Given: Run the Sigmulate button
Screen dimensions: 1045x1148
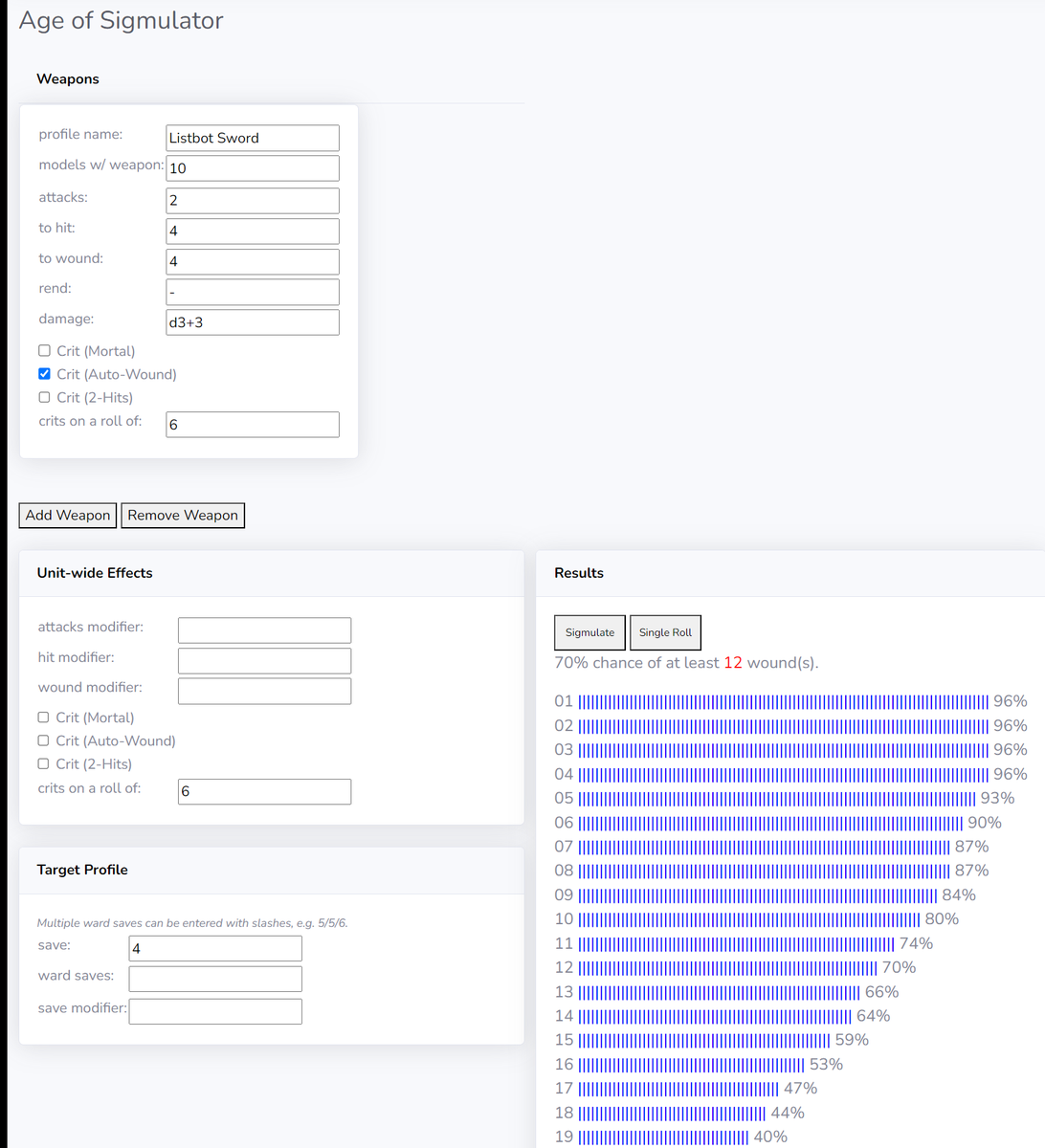Looking at the screenshot, I should [589, 632].
